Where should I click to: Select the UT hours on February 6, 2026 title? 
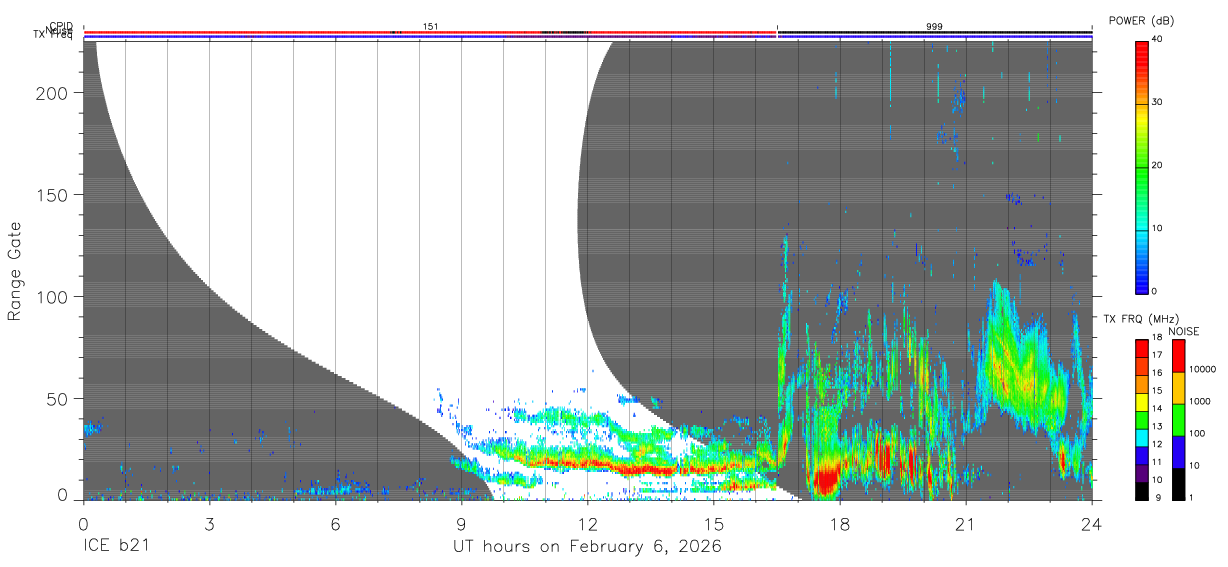point(587,546)
